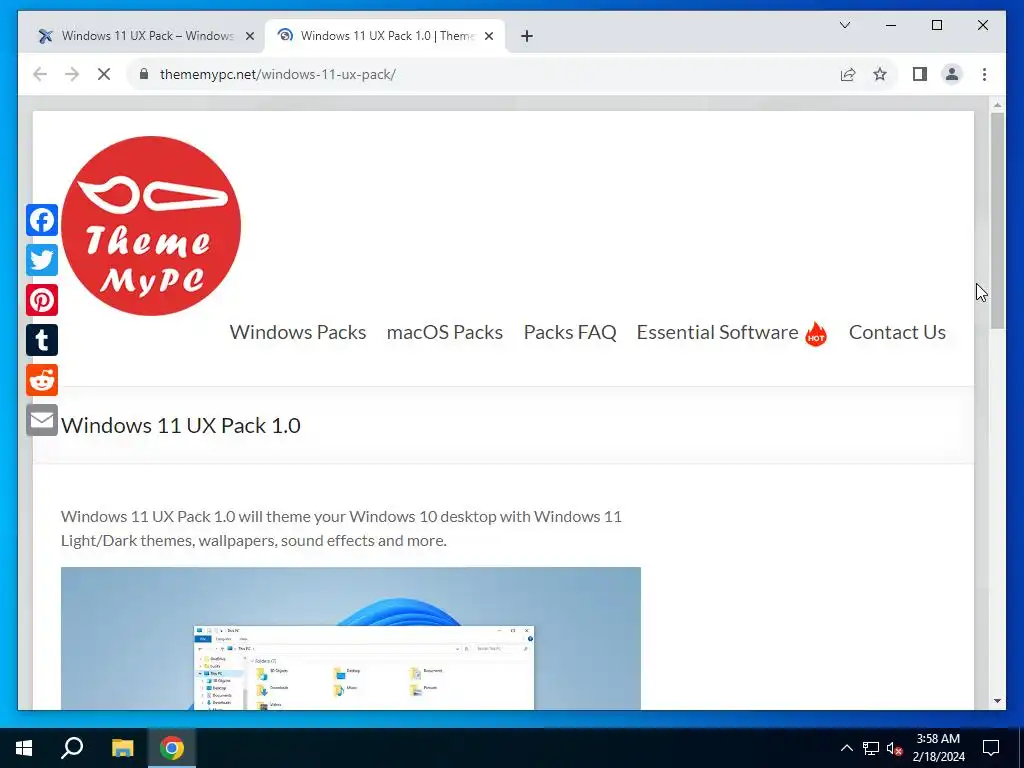The width and height of the screenshot is (1024, 768).
Task: Open the notification center icon
Action: click(x=991, y=748)
